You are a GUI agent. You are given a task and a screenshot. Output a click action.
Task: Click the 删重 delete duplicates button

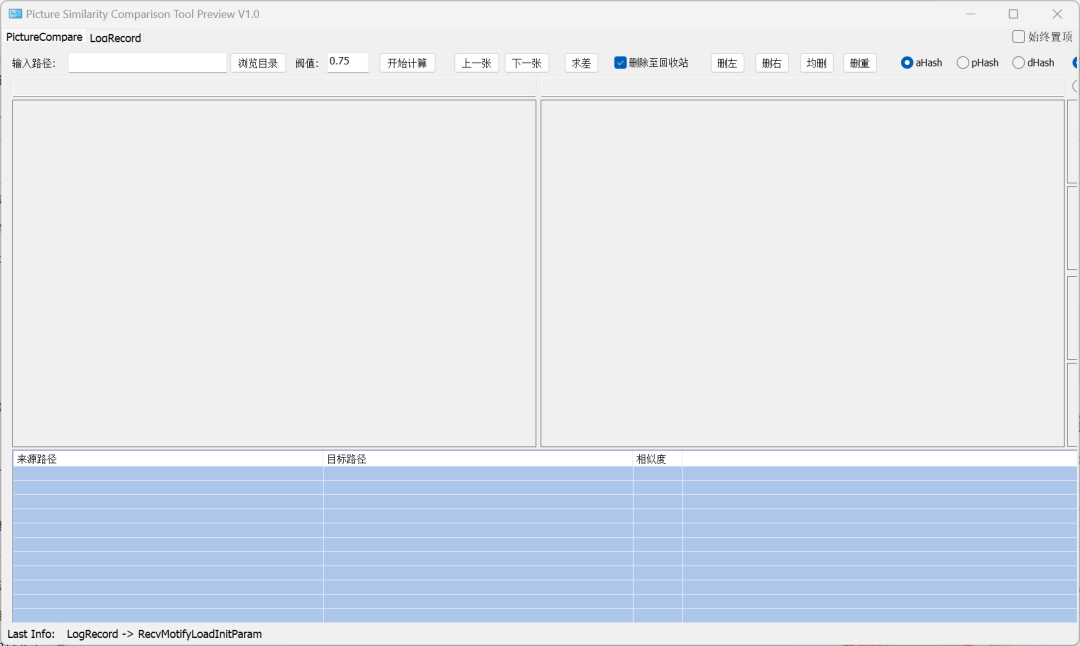pos(860,63)
